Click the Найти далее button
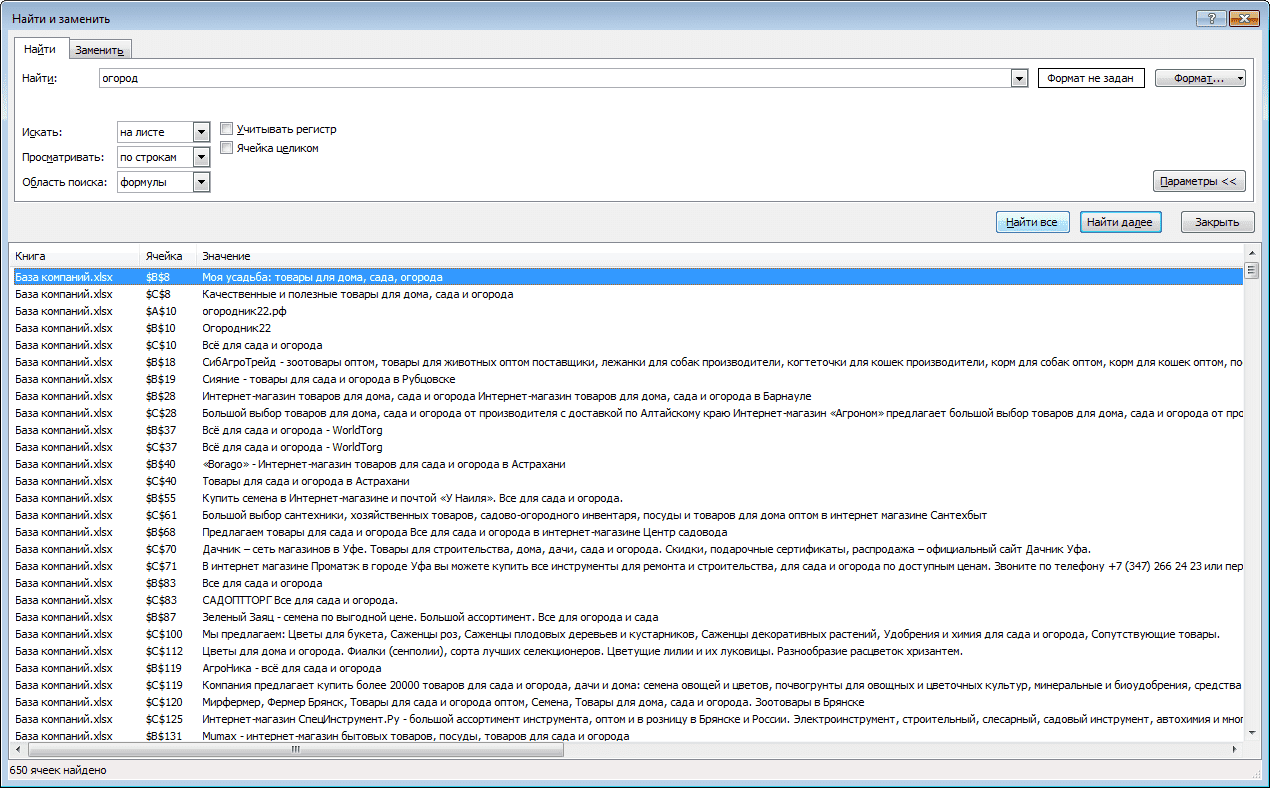1270x788 pixels. point(1120,222)
